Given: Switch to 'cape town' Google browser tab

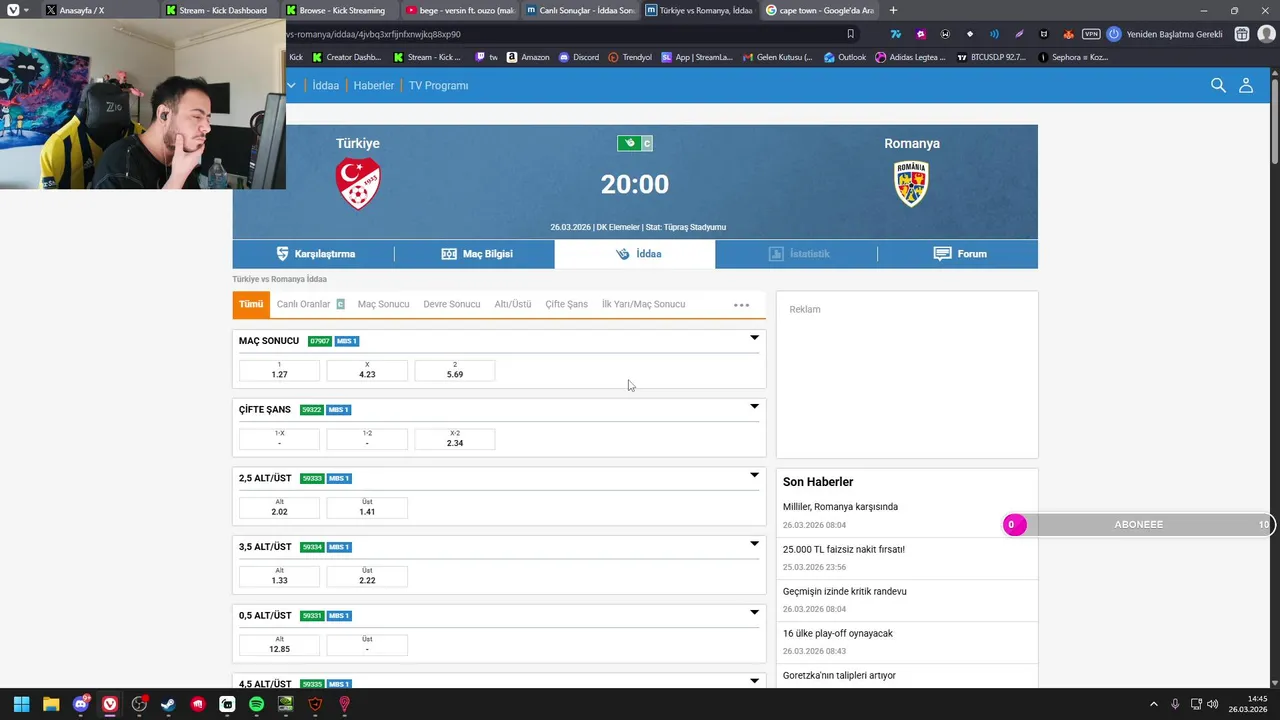Looking at the screenshot, I should pyautogui.click(x=819, y=10).
